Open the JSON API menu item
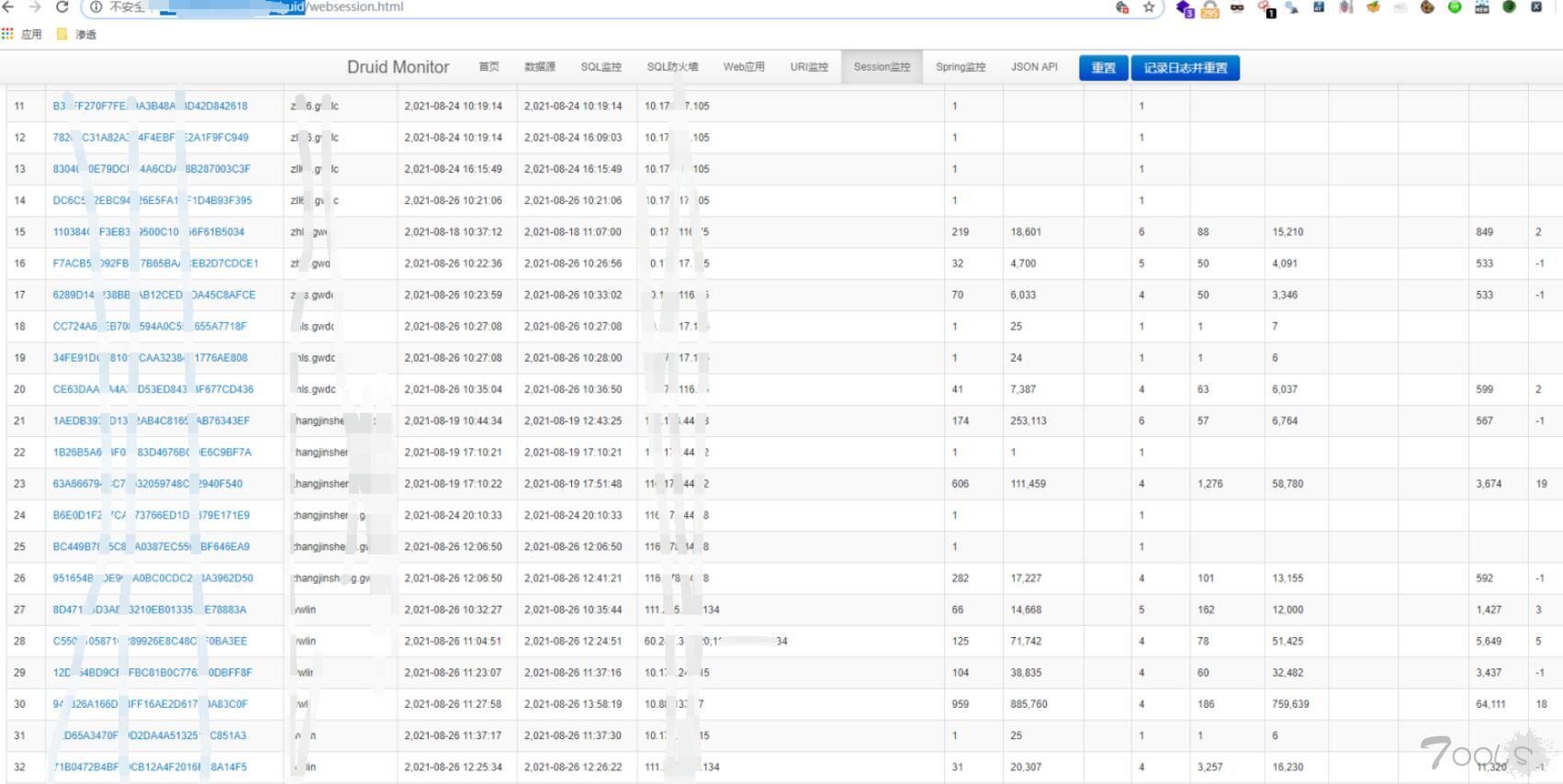The height and width of the screenshot is (784, 1563). (x=1034, y=67)
